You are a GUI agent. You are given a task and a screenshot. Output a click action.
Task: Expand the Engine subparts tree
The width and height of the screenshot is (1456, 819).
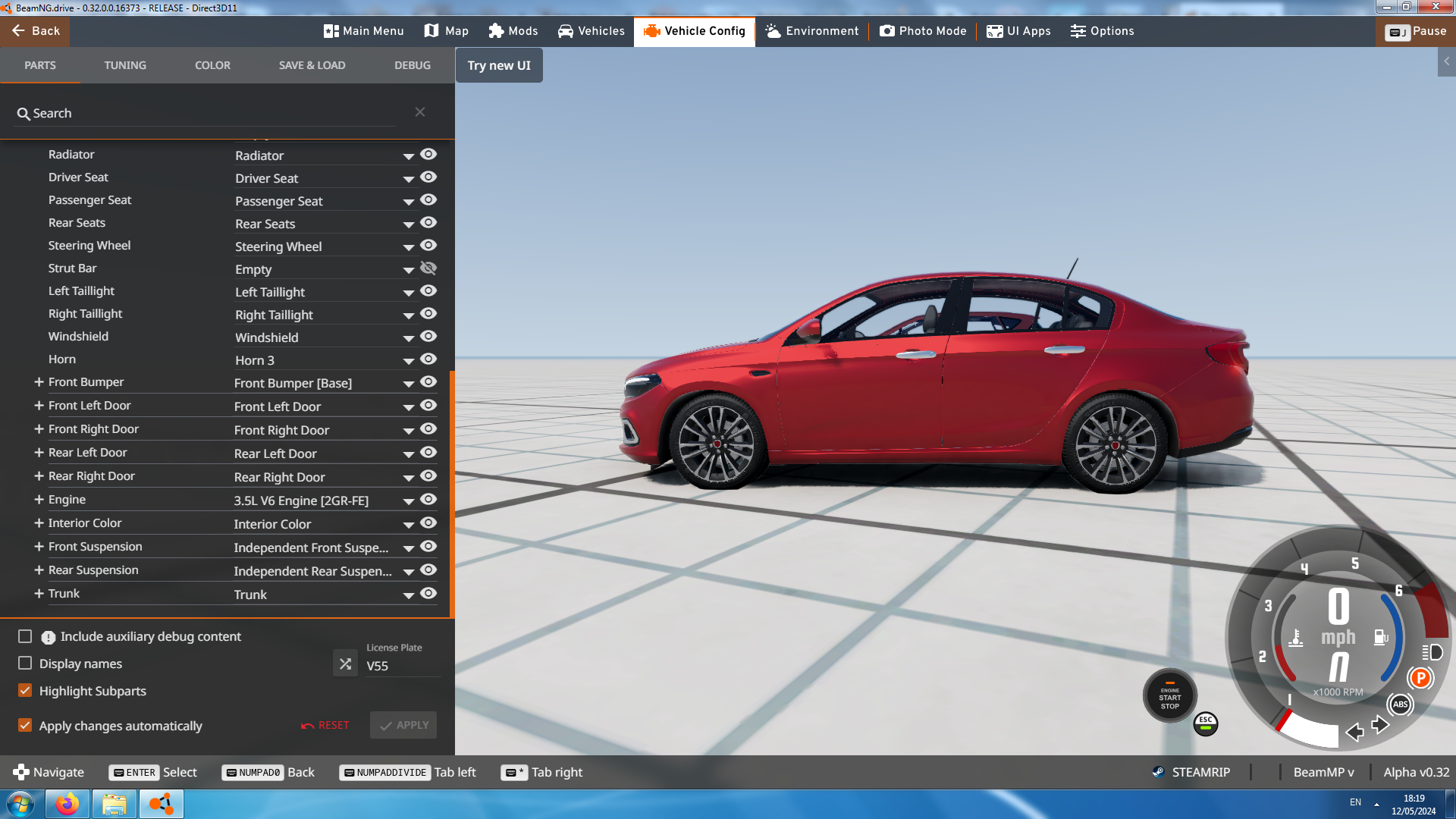[x=39, y=500]
